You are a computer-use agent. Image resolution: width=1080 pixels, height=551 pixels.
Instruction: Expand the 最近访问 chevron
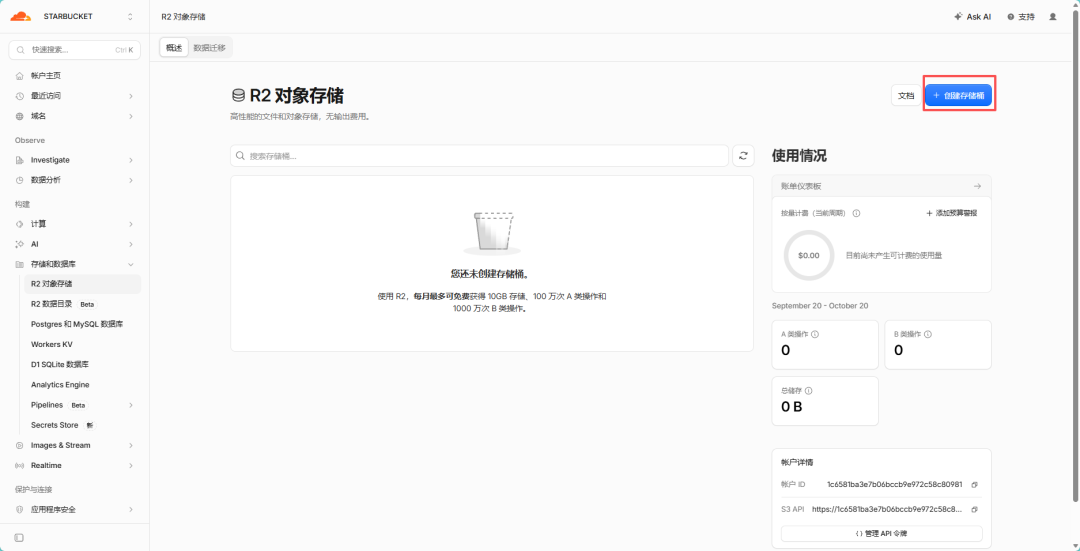click(131, 96)
